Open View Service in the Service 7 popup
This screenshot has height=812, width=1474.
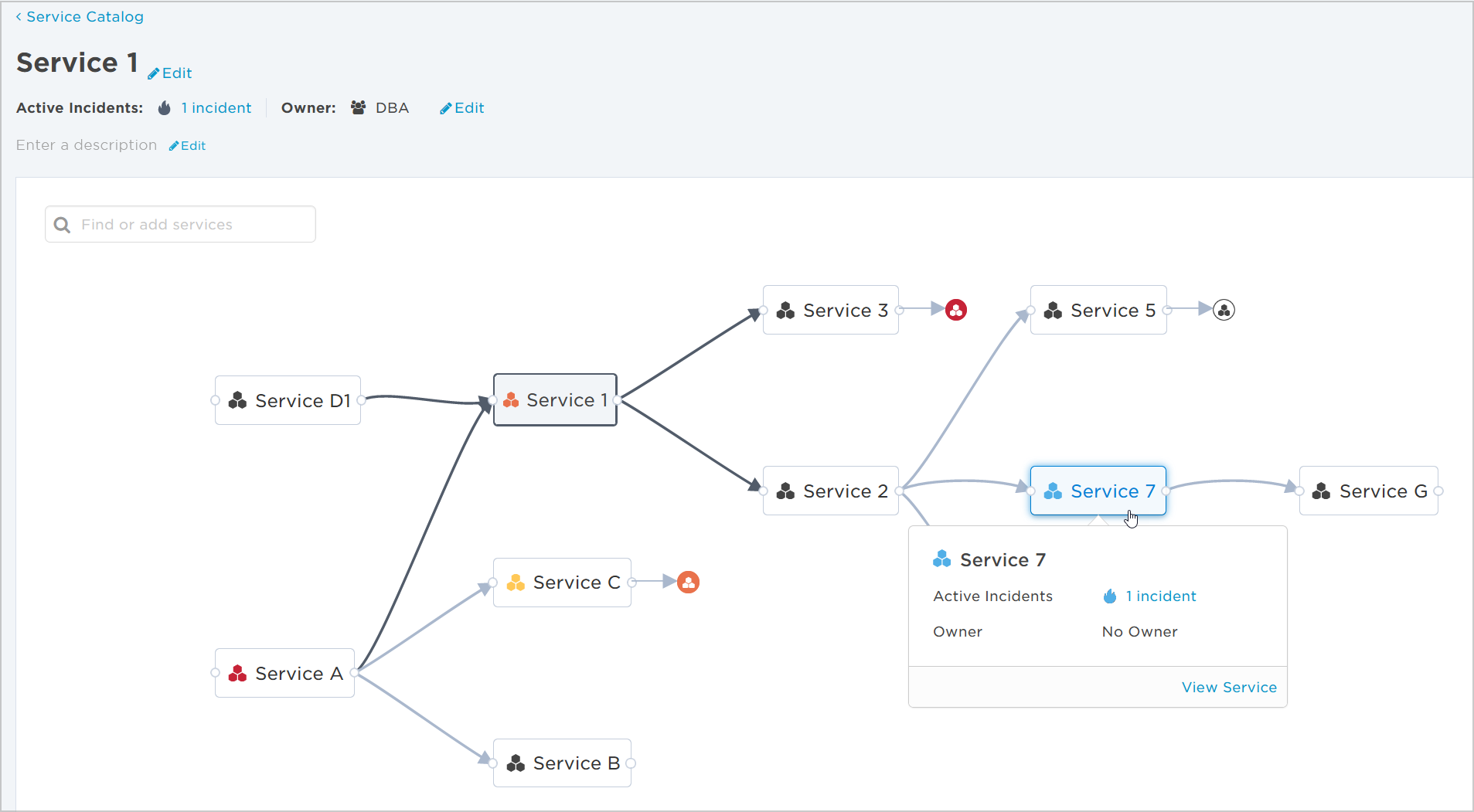pyautogui.click(x=1228, y=687)
